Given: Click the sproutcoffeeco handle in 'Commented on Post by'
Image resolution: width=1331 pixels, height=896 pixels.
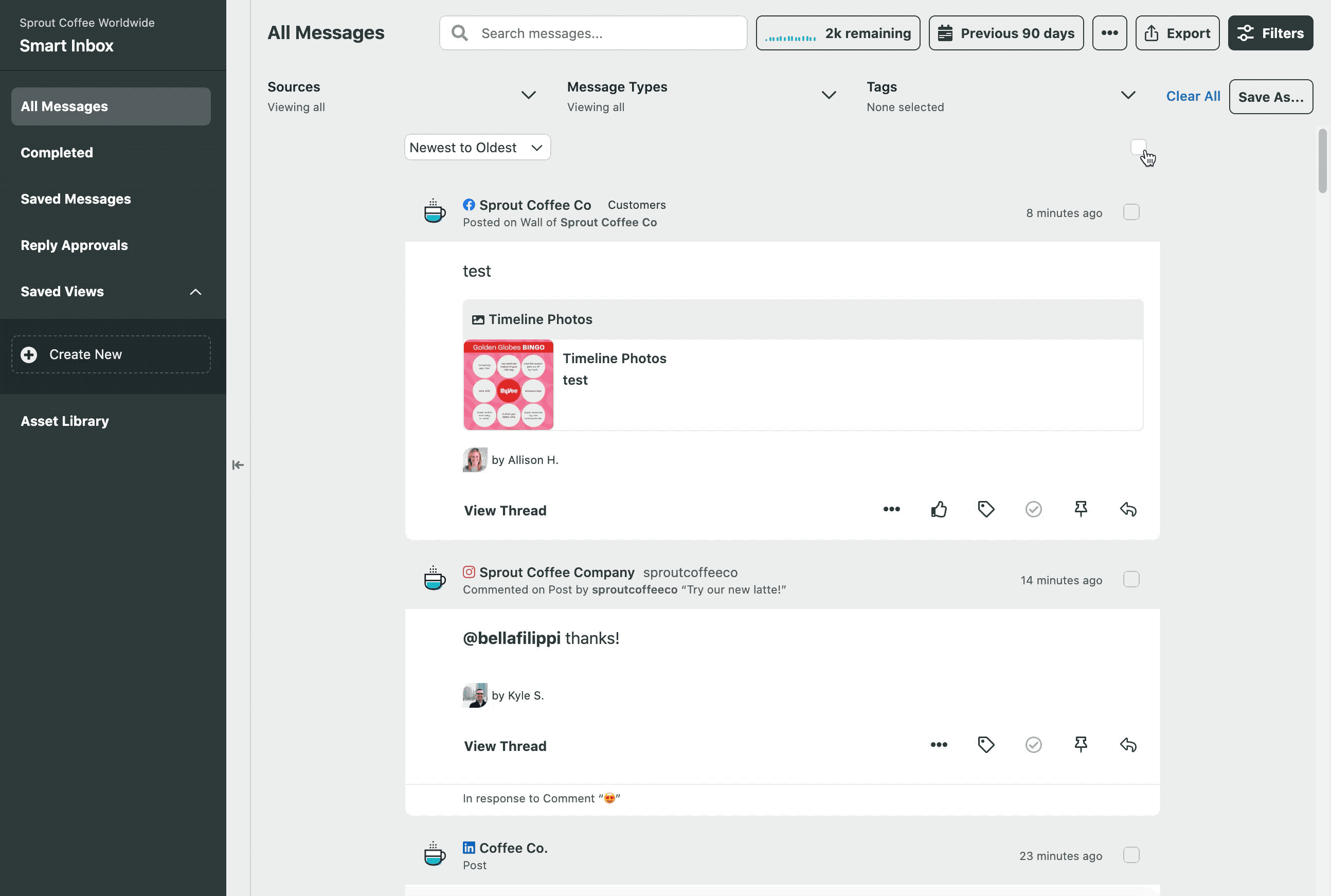Looking at the screenshot, I should (634, 589).
